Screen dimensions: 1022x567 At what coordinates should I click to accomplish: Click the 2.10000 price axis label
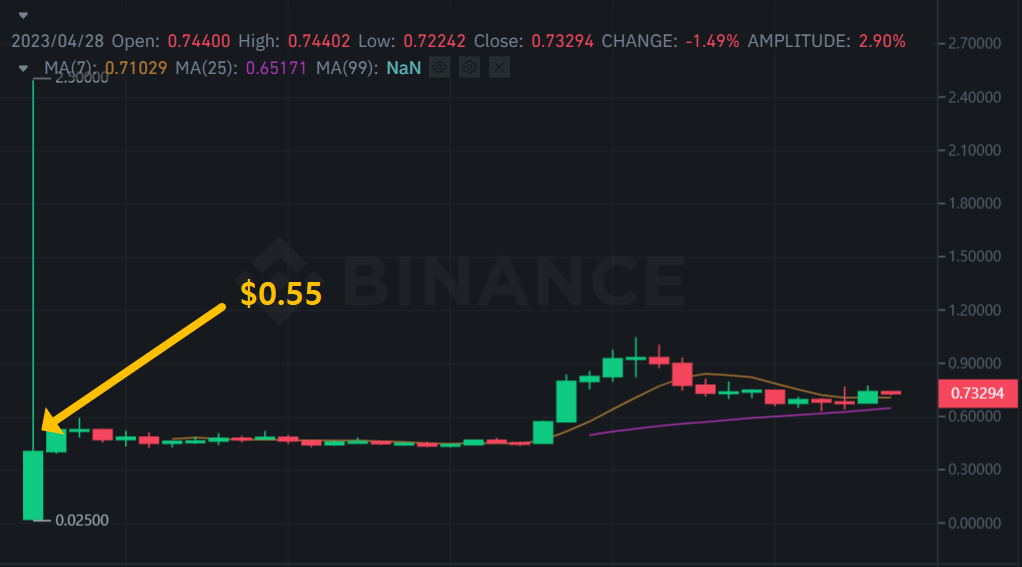click(x=974, y=151)
